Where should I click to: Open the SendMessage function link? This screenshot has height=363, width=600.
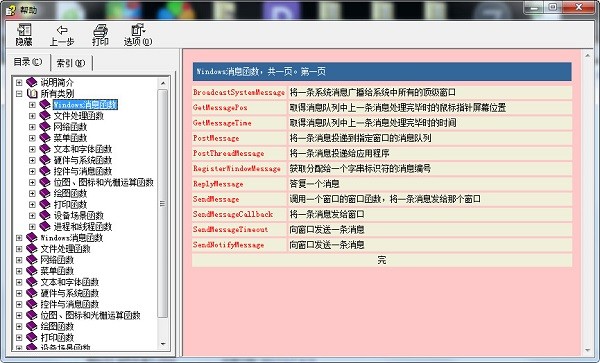tap(216, 199)
